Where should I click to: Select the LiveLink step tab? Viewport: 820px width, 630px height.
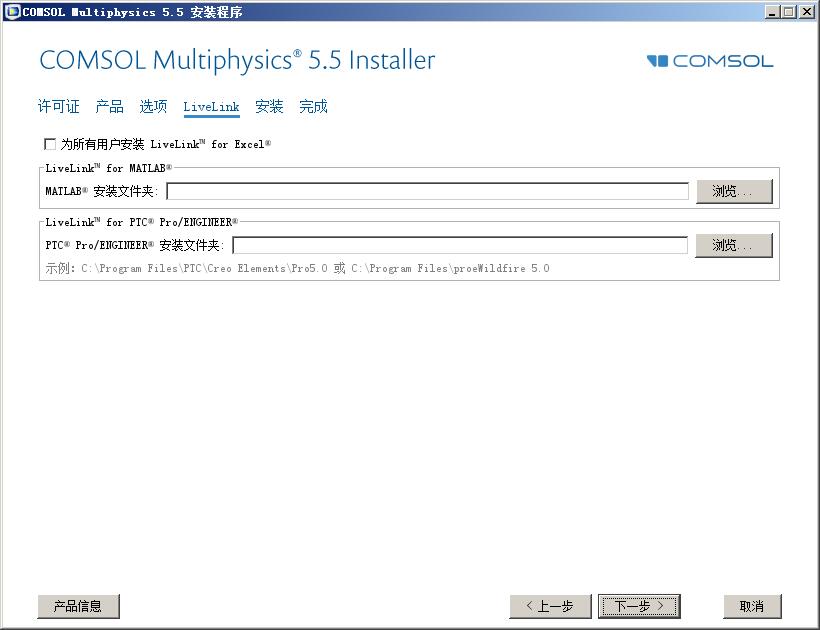coord(211,107)
